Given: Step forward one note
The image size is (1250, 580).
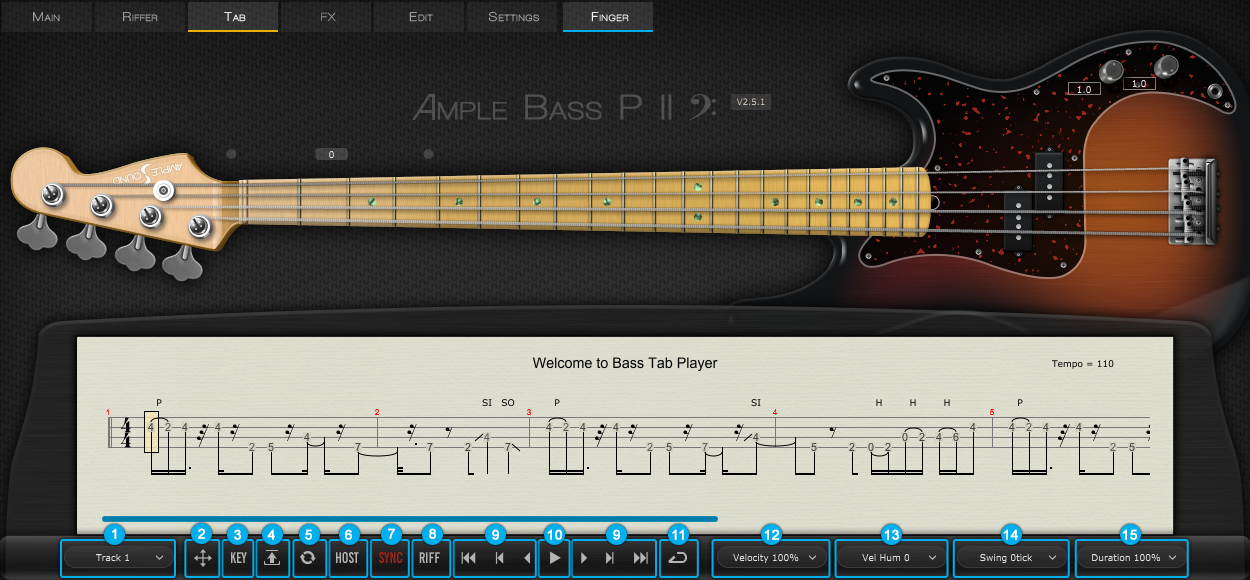Looking at the screenshot, I should coord(584,558).
